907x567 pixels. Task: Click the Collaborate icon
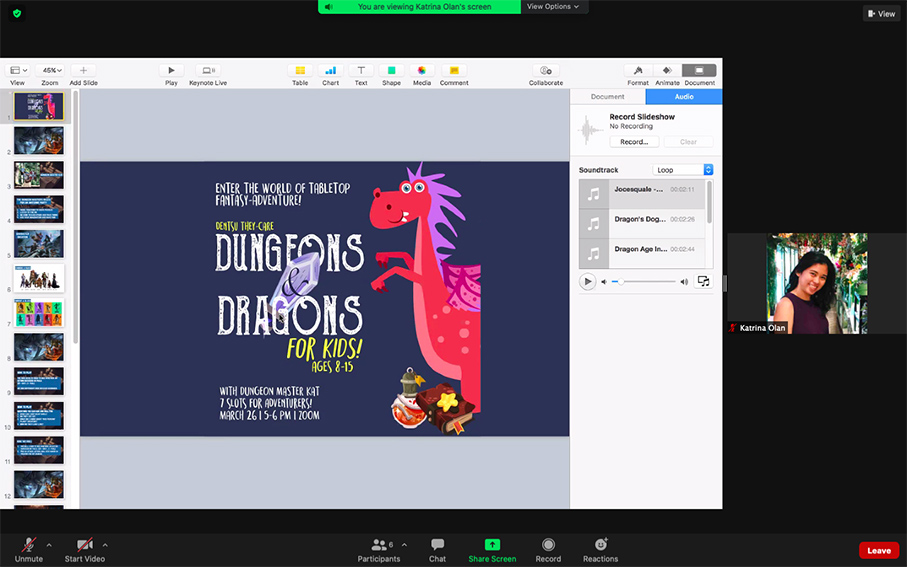pyautogui.click(x=545, y=71)
